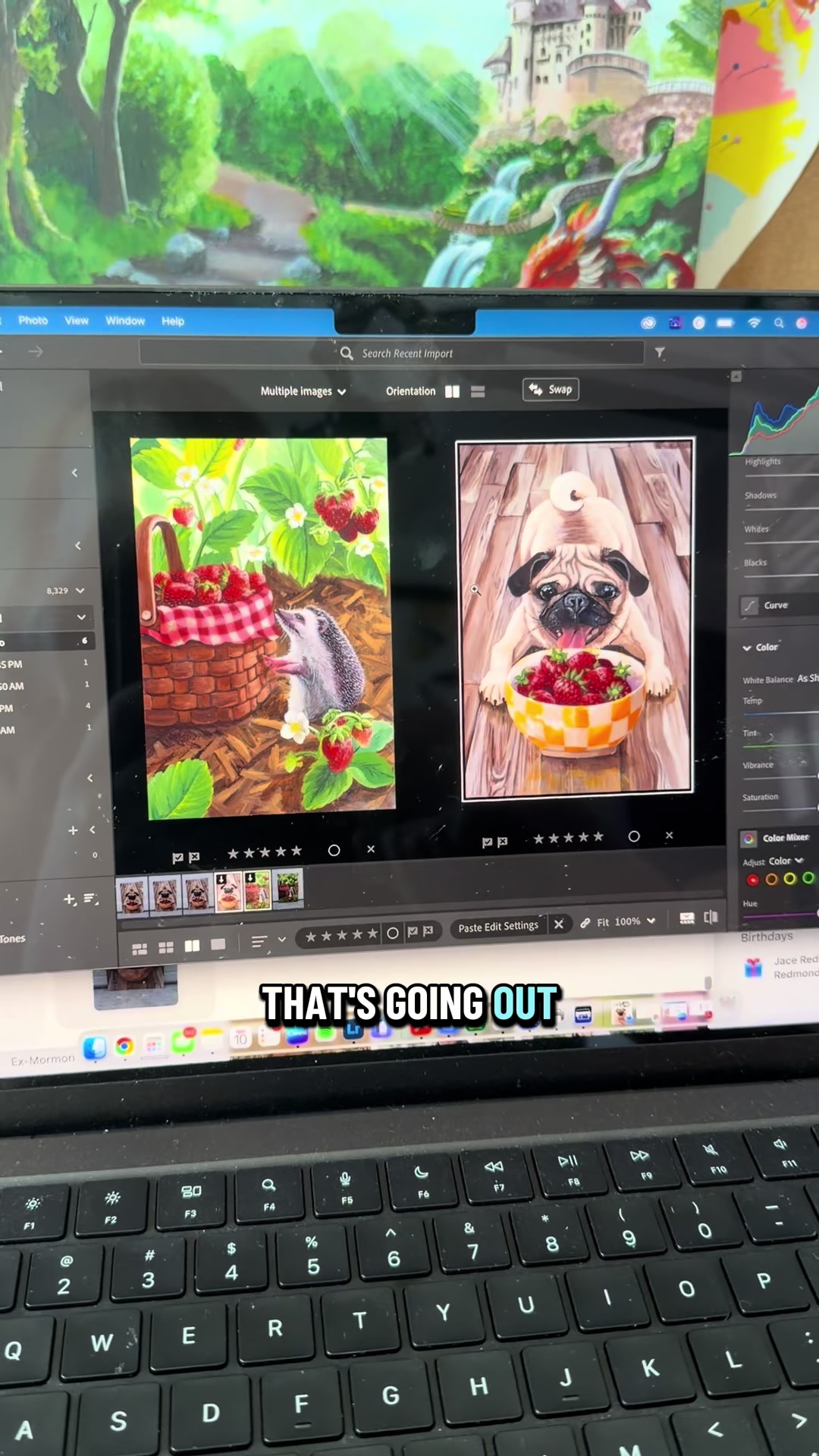Open White Balance As Shot dropdown
819x1456 pixels.
pyautogui.click(x=808, y=678)
